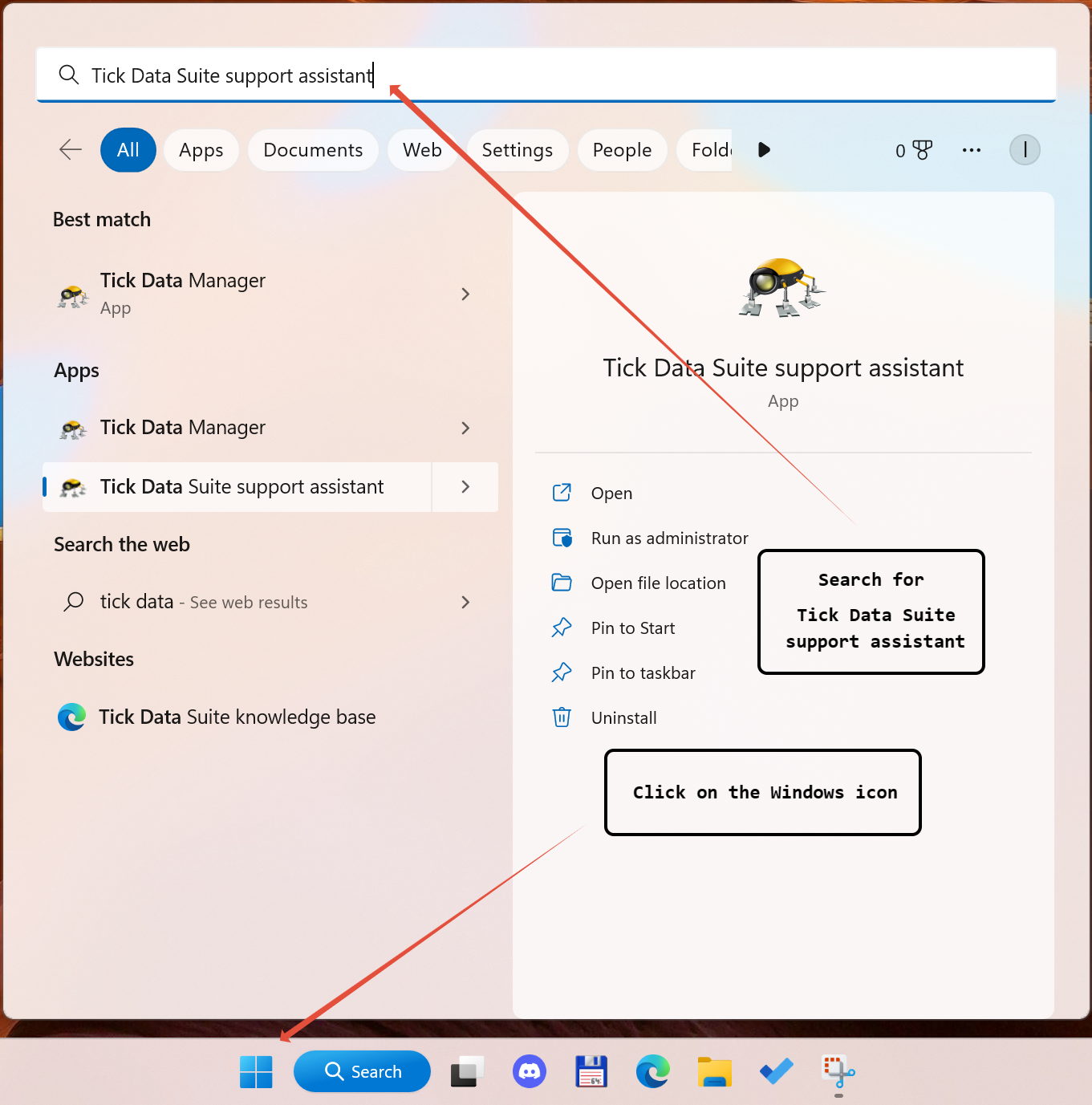The width and height of the screenshot is (1092, 1105).
Task: Click inside the search text field
Action: [546, 75]
